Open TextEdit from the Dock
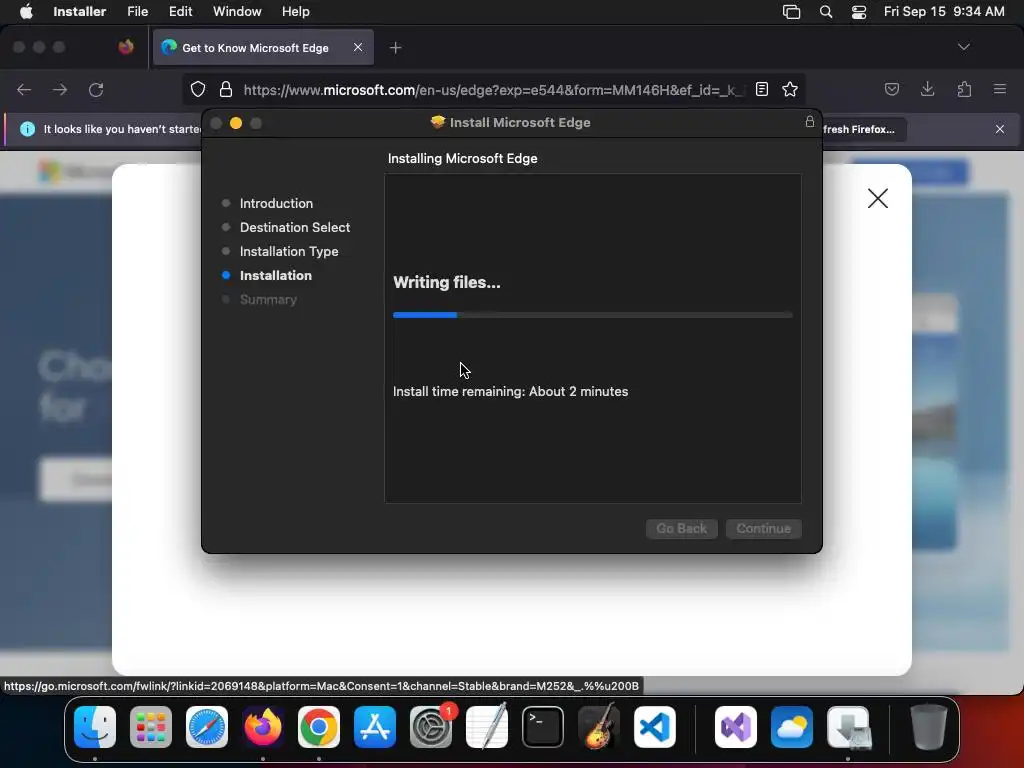The height and width of the screenshot is (768, 1024). click(487, 727)
